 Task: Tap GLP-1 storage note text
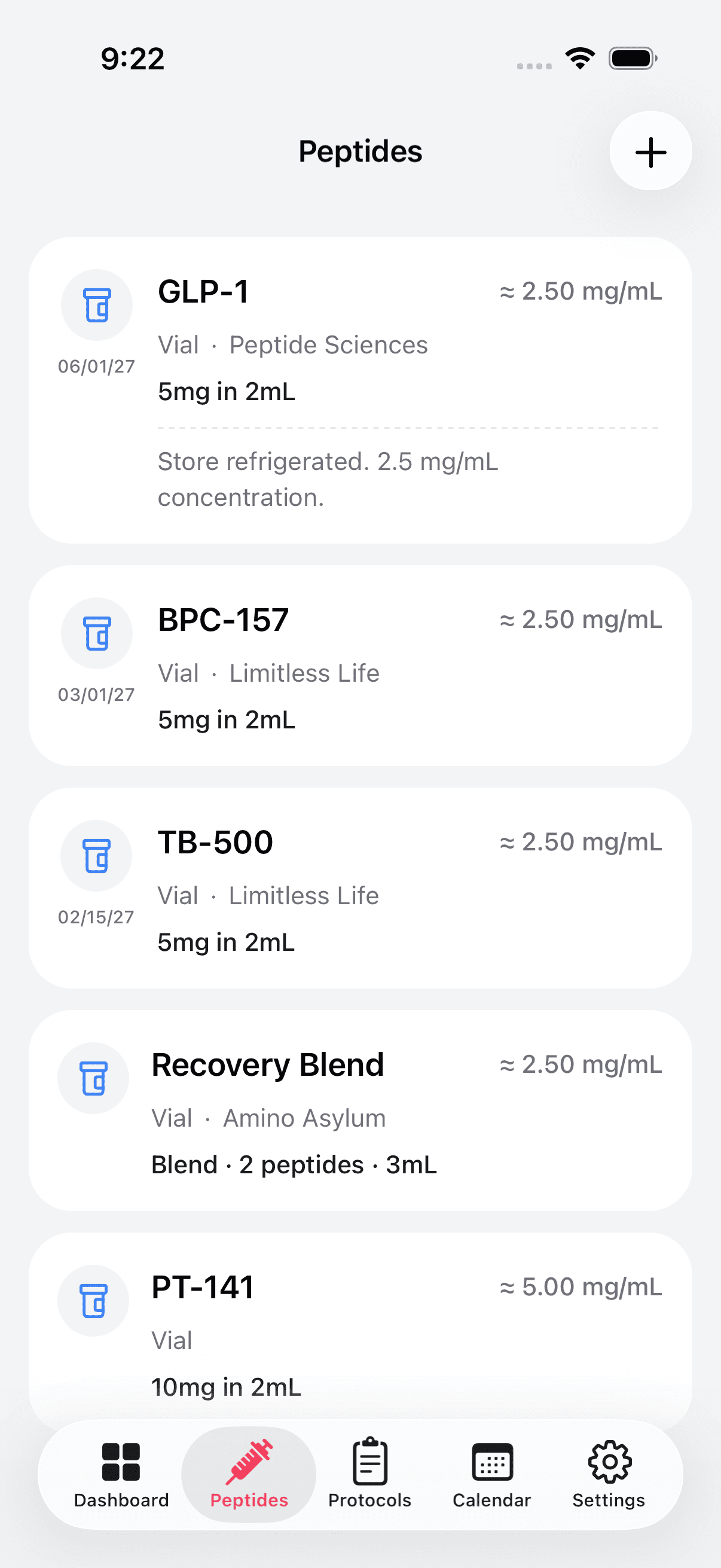tap(328, 479)
